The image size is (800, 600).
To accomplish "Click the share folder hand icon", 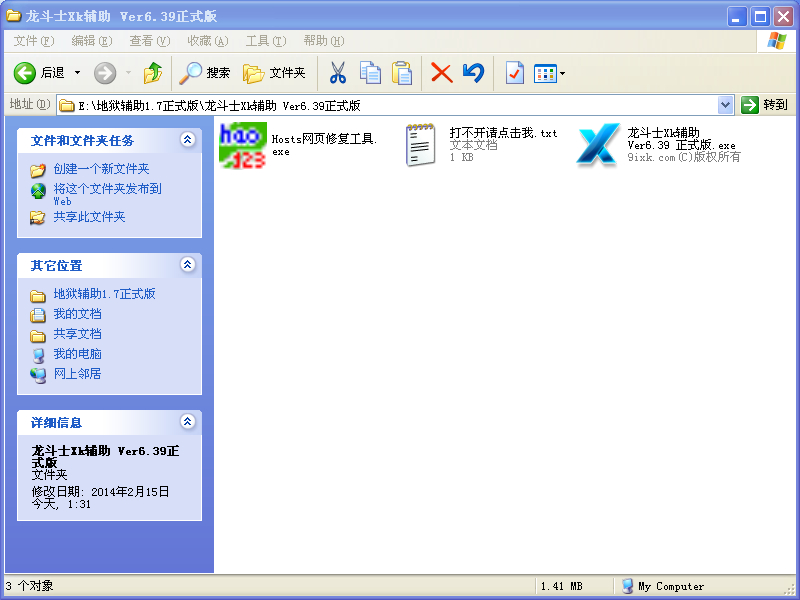I will tap(37, 218).
